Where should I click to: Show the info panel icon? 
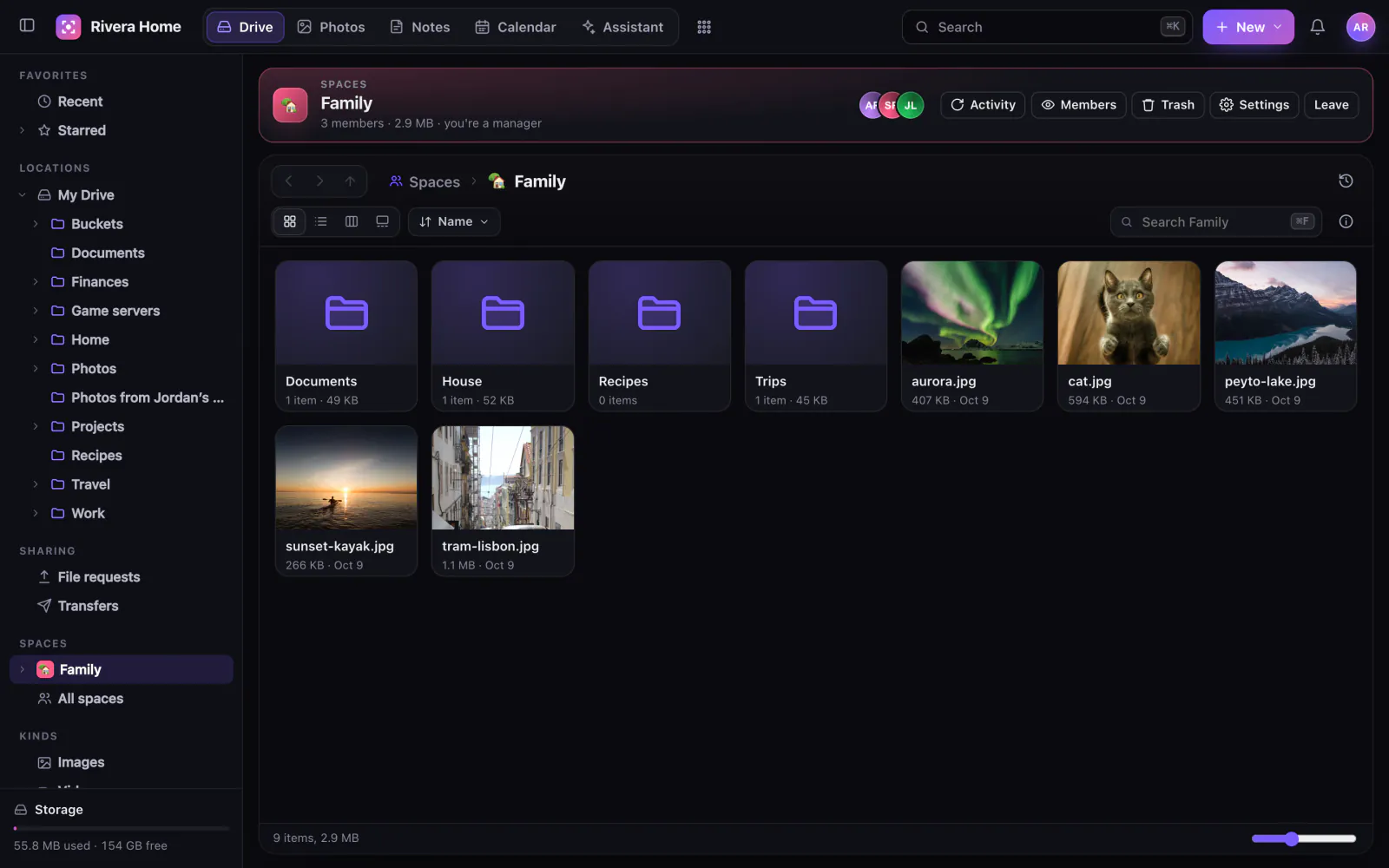(x=1346, y=221)
